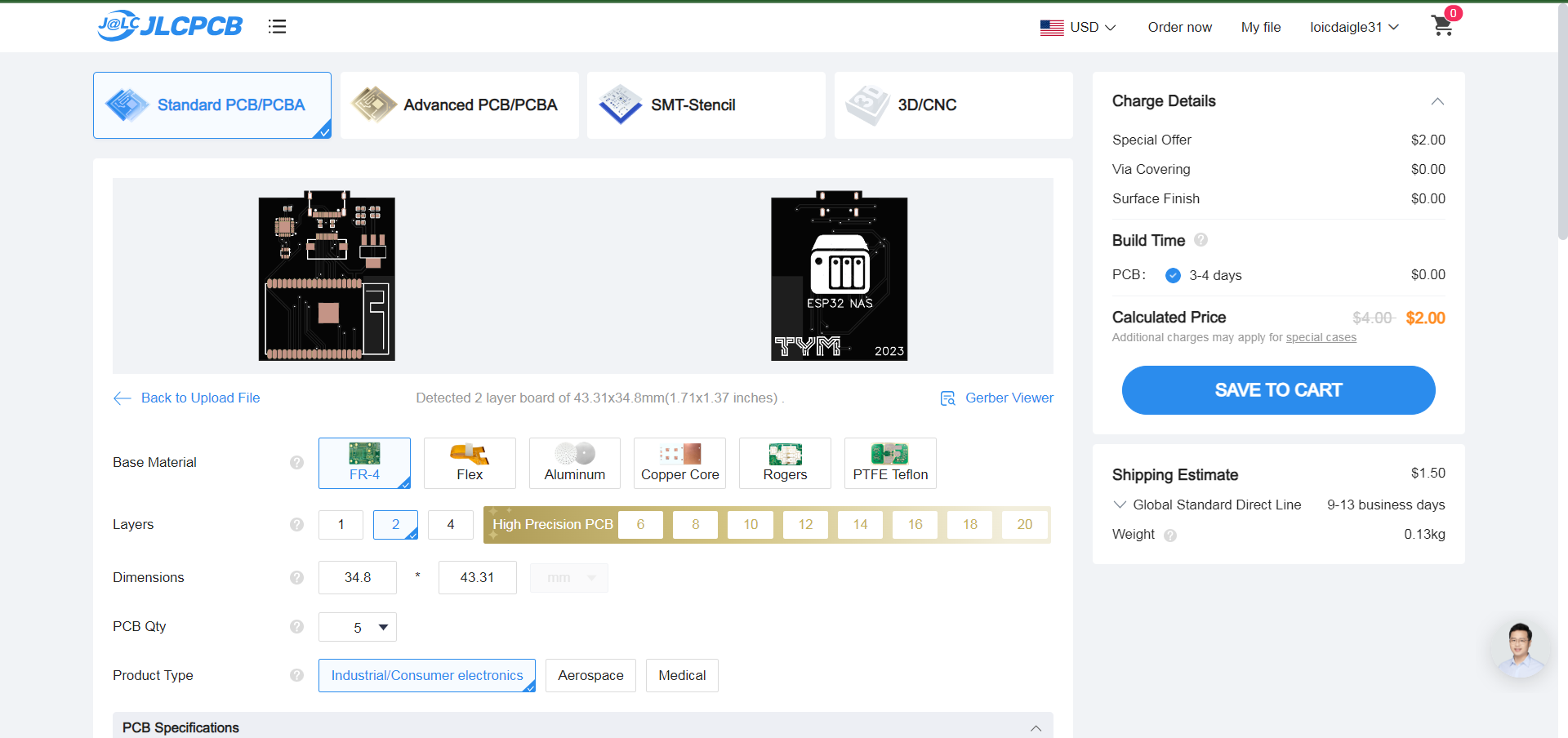Screen dimensions: 1568x738
Task: Select Rogers base material
Action: point(785,463)
